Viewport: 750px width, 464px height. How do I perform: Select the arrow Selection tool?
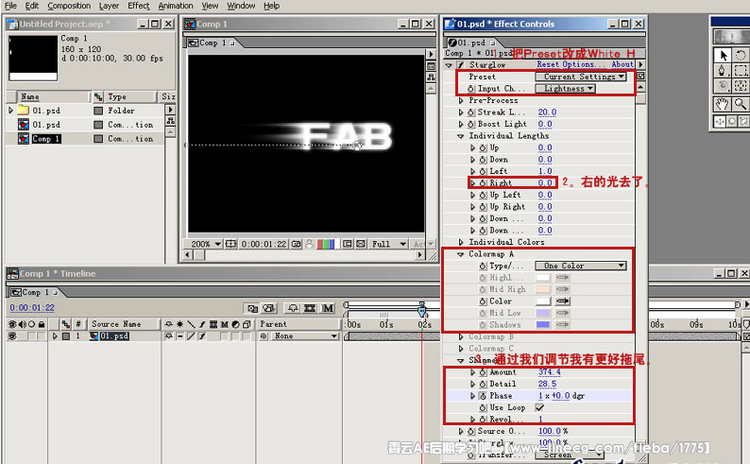pos(723,55)
